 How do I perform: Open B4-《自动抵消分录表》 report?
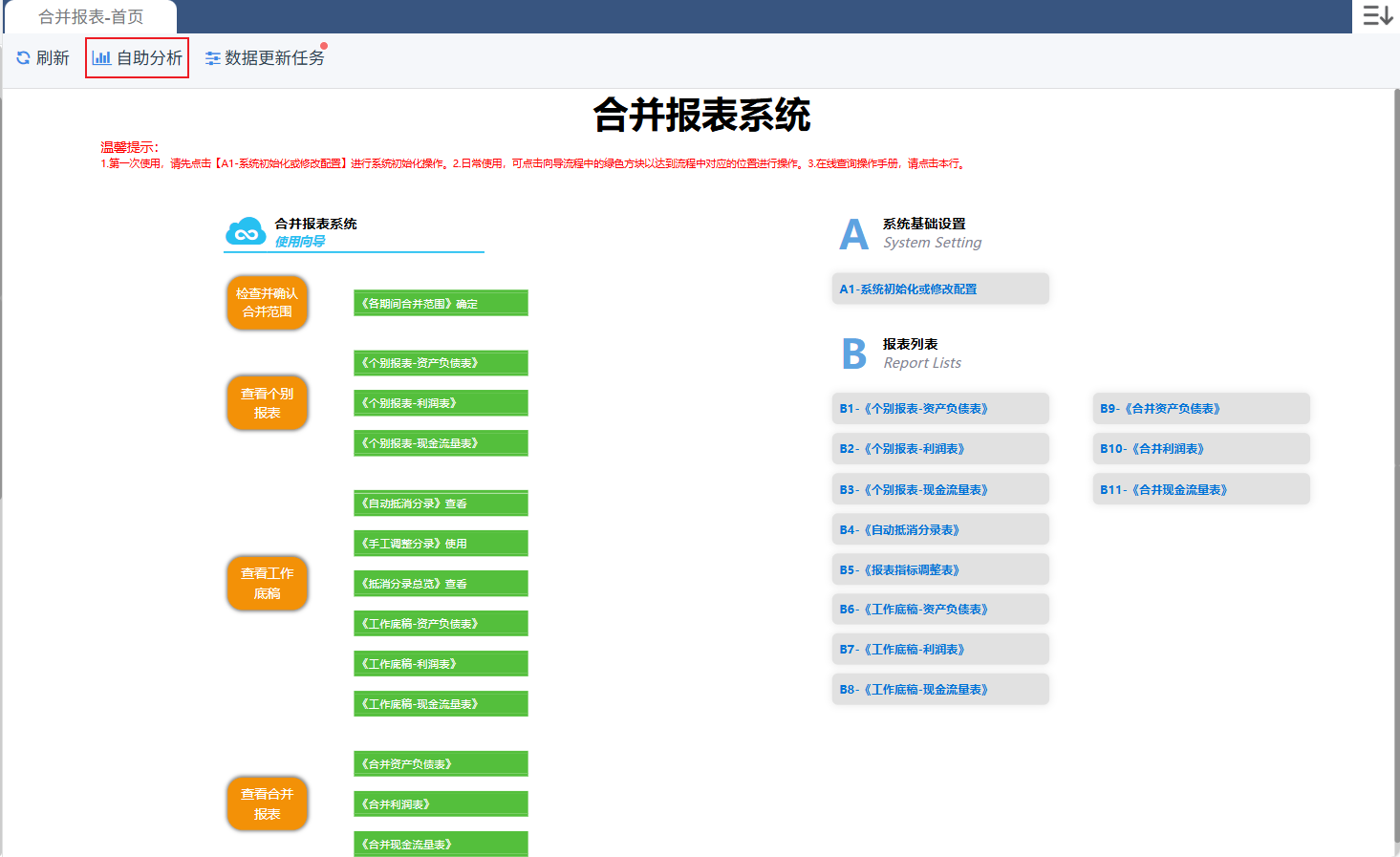939,529
